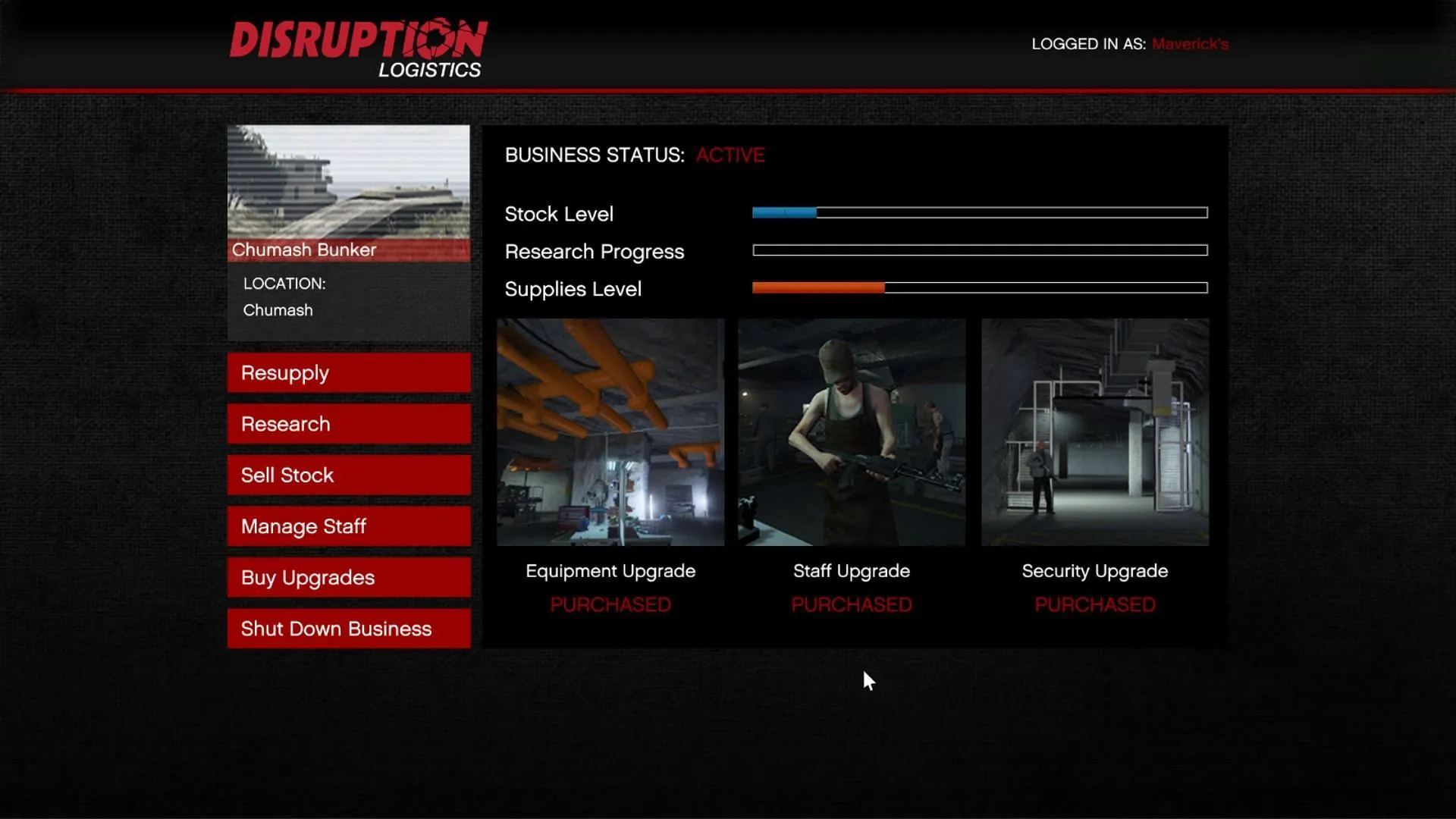1456x819 pixels.
Task: Click the Business Status ACTIVE indicator
Action: click(x=731, y=154)
